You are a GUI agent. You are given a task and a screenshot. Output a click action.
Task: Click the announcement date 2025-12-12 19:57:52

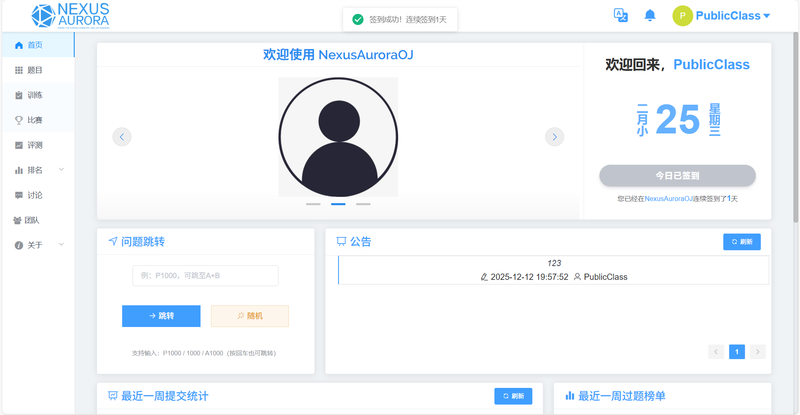pos(529,277)
